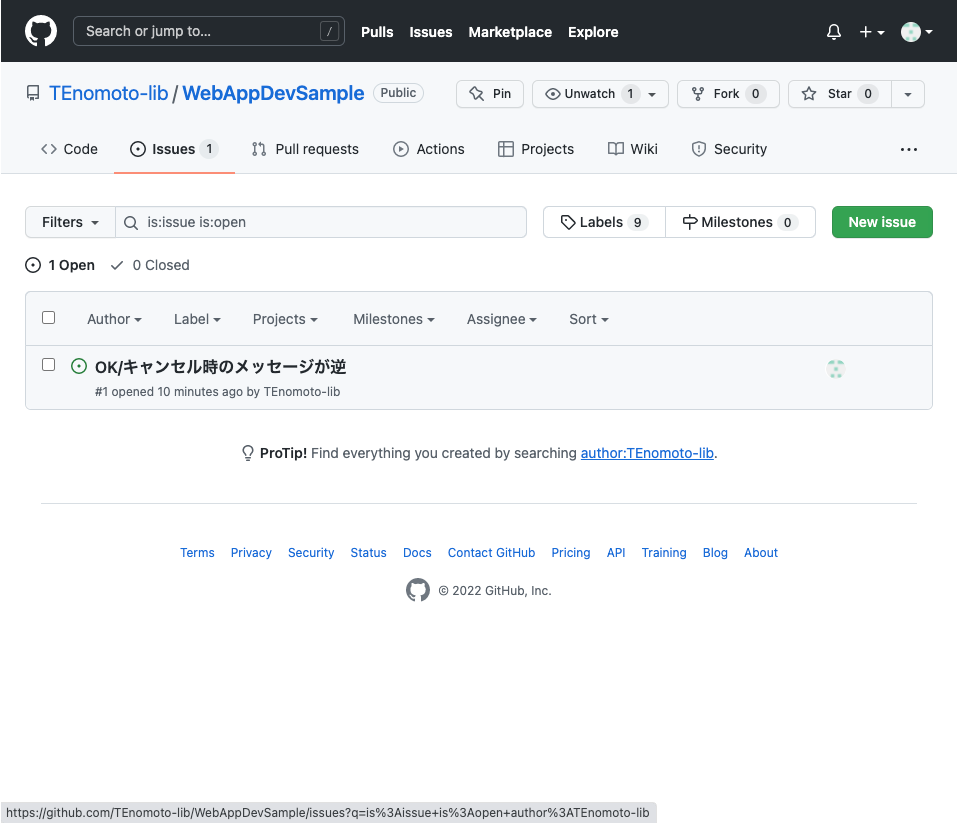Expand the Sort dropdown
The image size is (957, 824).
[x=589, y=319]
